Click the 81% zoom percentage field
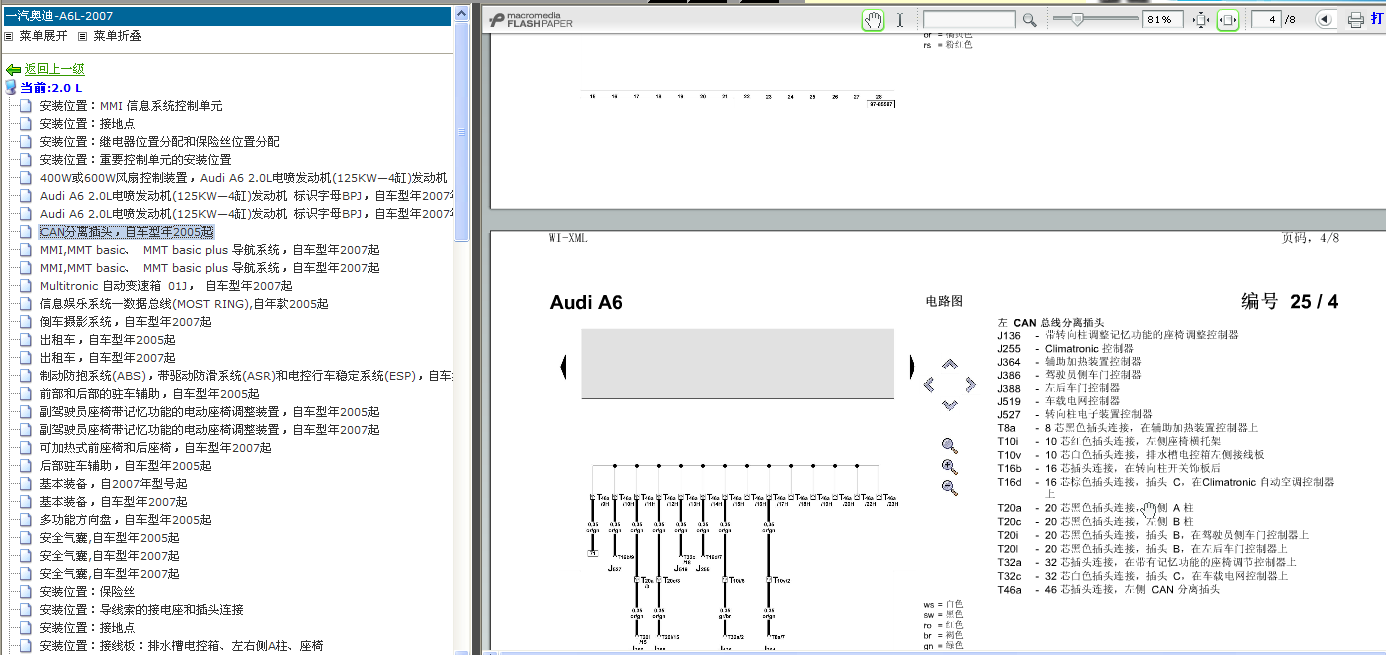The width and height of the screenshot is (1386, 655). pos(1163,20)
